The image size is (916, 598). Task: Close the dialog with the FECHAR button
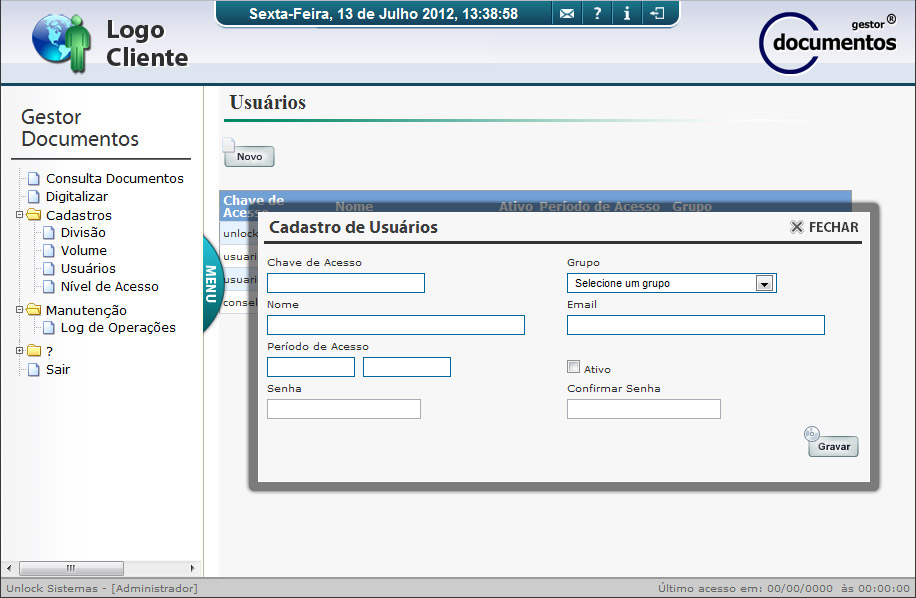pos(824,227)
